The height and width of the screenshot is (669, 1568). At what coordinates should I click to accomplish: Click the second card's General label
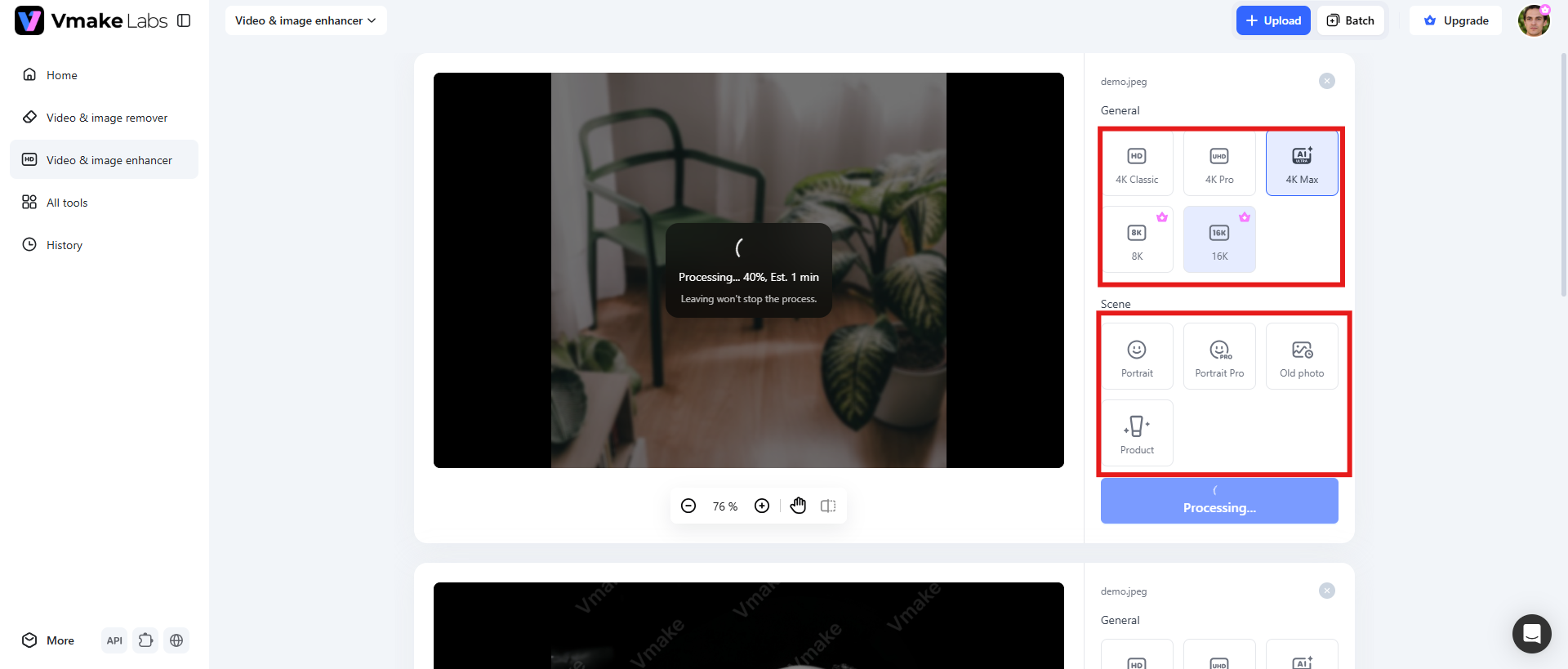tap(1120, 620)
